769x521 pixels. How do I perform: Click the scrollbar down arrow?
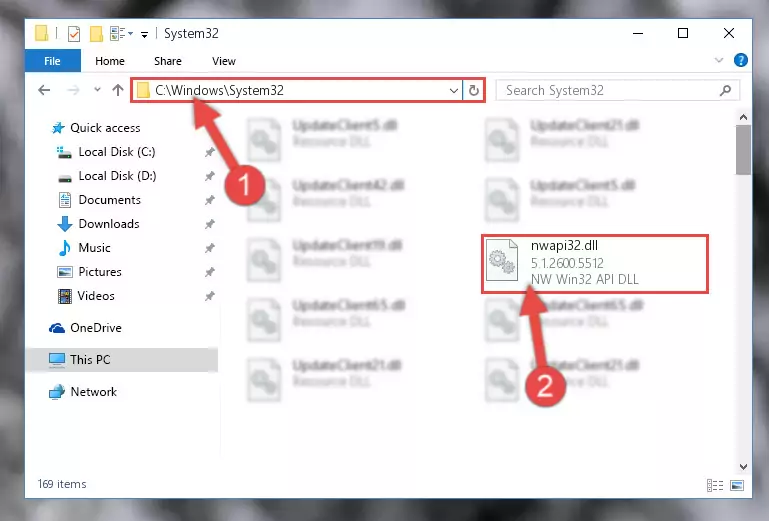743,467
